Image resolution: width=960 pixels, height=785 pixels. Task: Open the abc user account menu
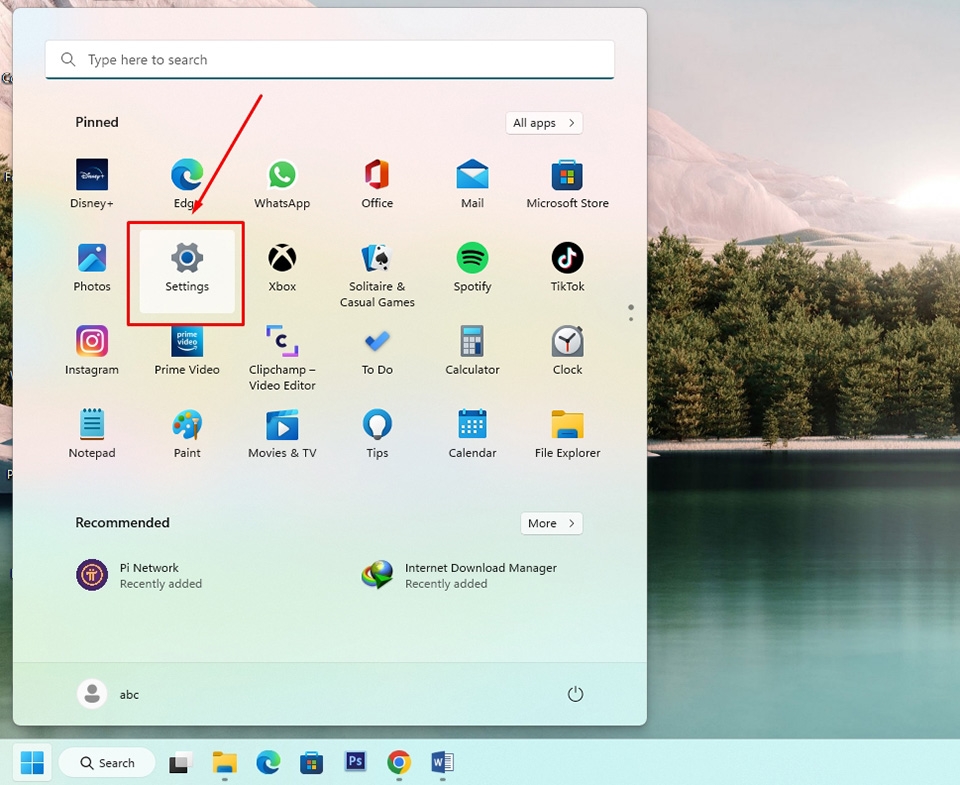coord(108,694)
